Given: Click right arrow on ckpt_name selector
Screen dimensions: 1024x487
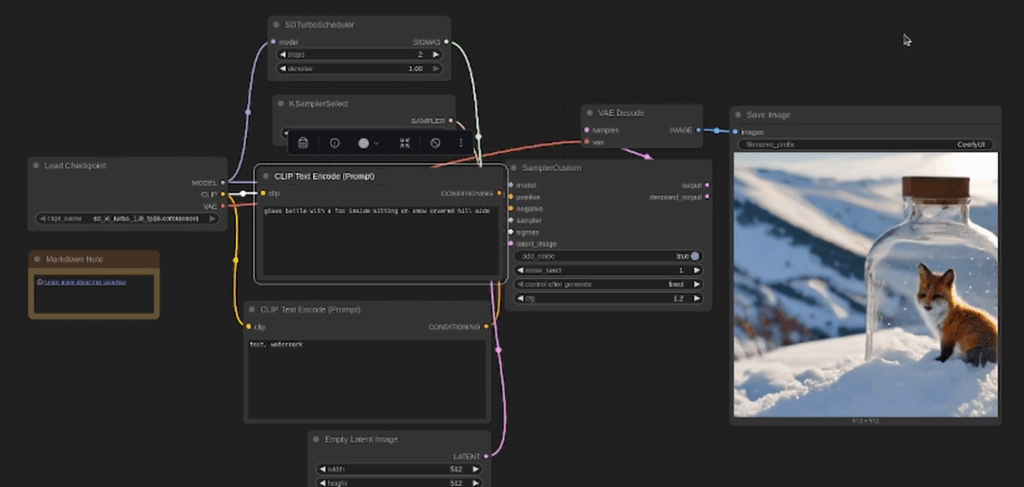Looking at the screenshot, I should coord(212,218).
